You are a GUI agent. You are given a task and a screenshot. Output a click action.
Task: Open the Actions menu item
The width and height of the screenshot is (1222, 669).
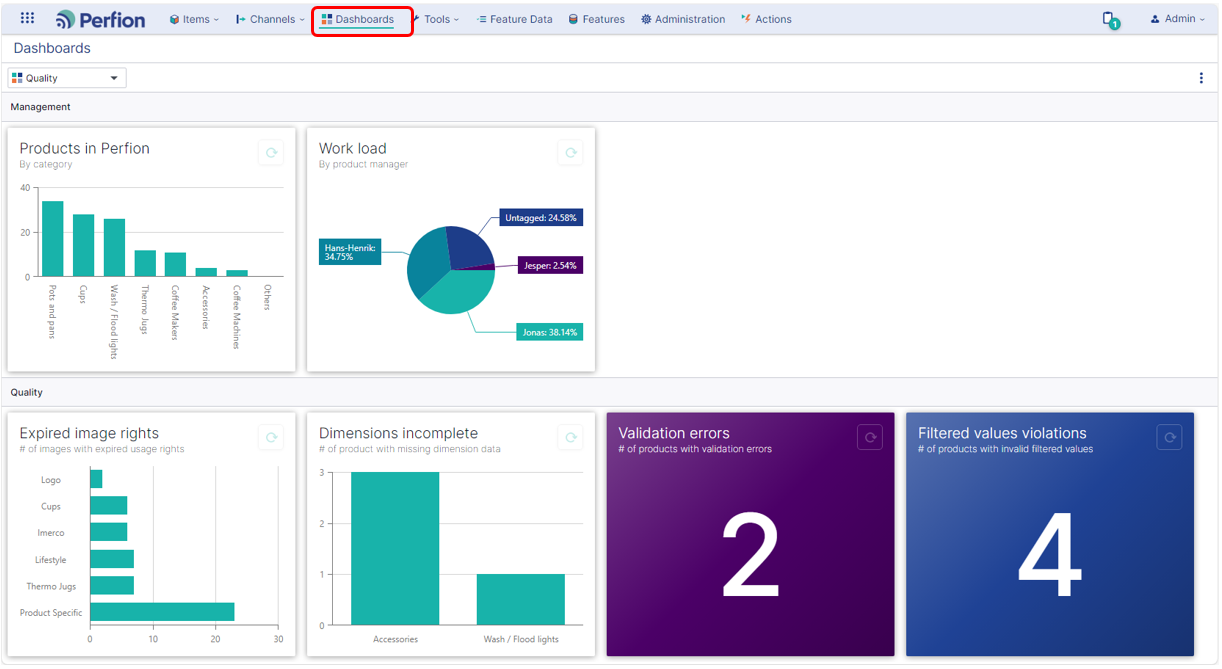766,19
